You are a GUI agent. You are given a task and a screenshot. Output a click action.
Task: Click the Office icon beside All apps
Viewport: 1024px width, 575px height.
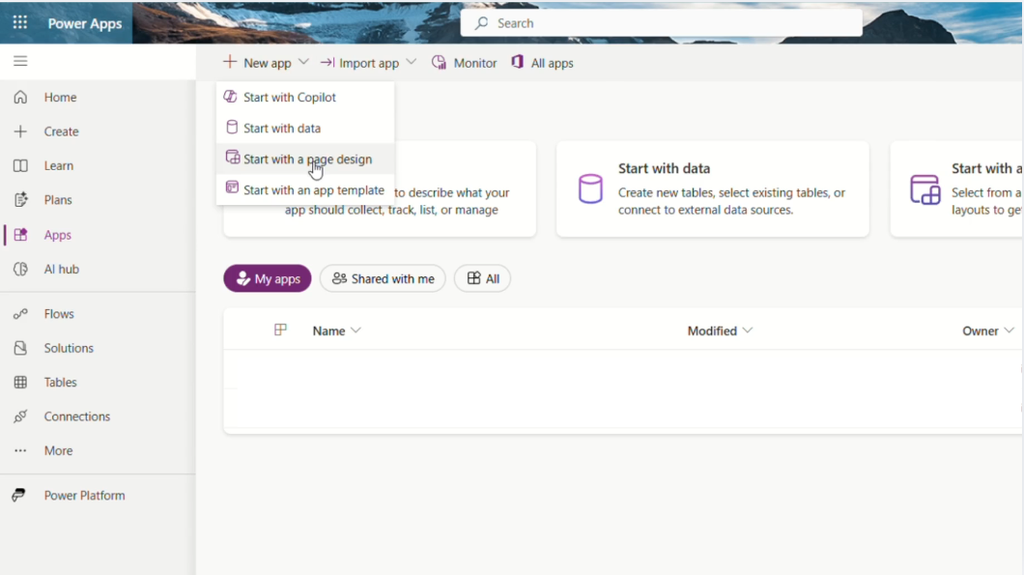[517, 62]
